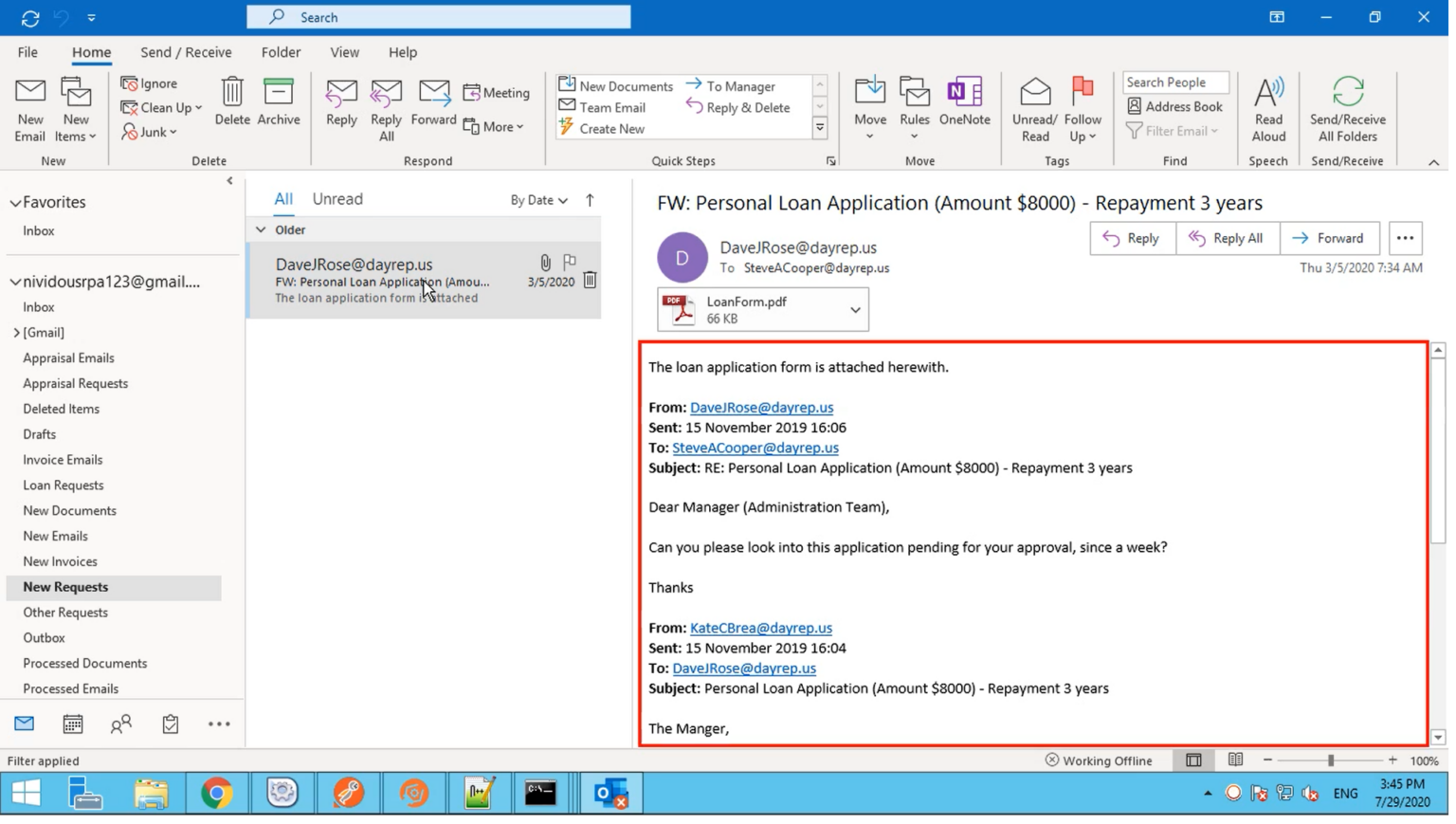The image size is (1456, 824).
Task: Toggle Unread/Read status in Tags group
Action: (1034, 108)
